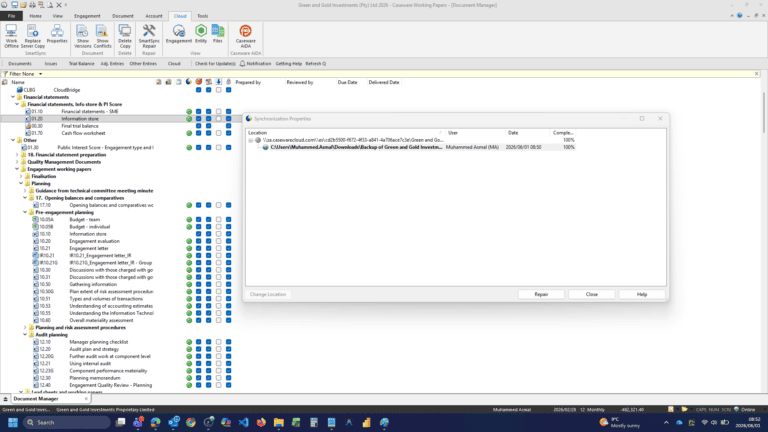Click the download arrow column header icon
The image size is (768, 432).
tap(218, 82)
